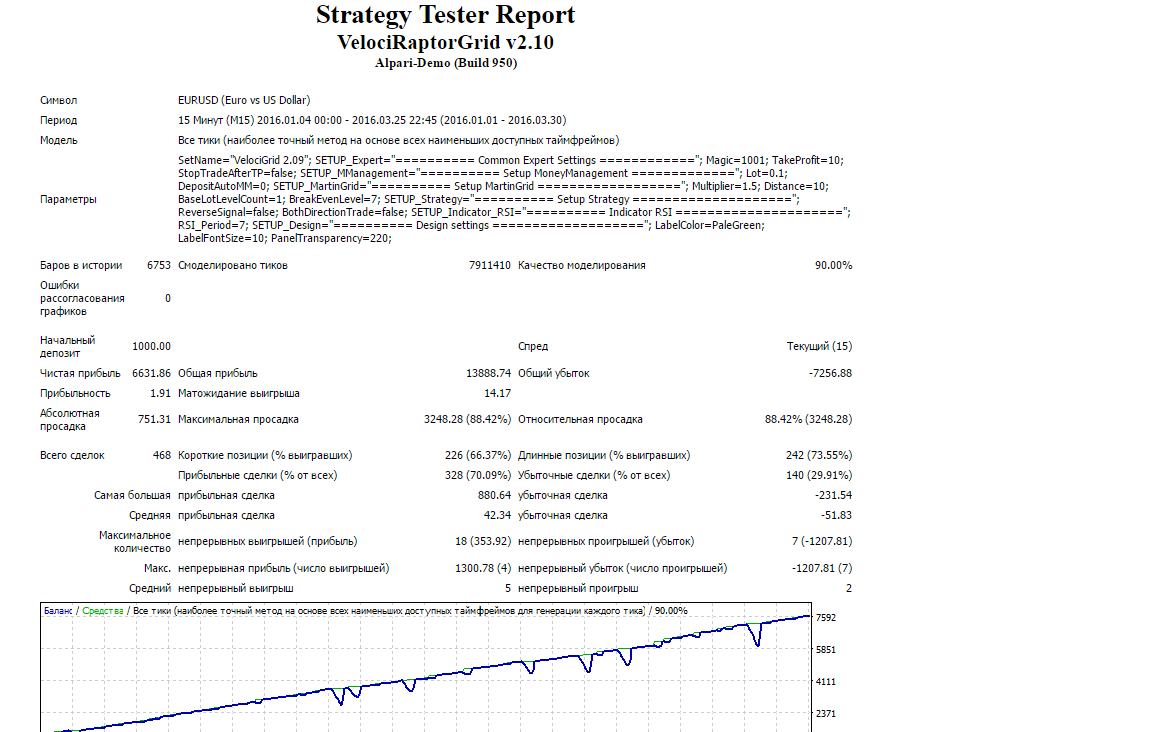
Task: Click the Модель label
Action: click(59, 140)
